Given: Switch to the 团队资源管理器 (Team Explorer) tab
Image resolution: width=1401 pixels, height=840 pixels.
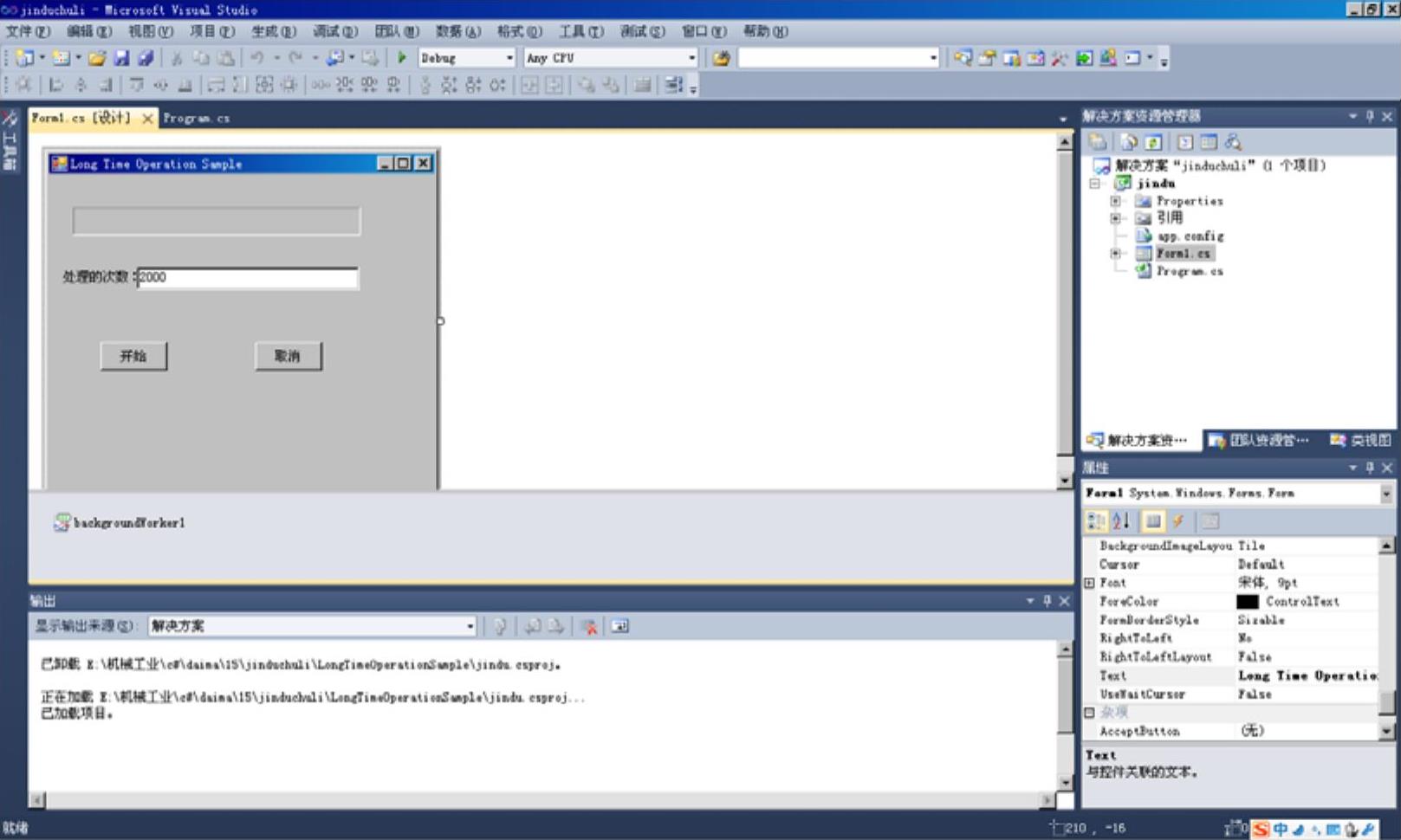Looking at the screenshot, I should [x=1261, y=441].
